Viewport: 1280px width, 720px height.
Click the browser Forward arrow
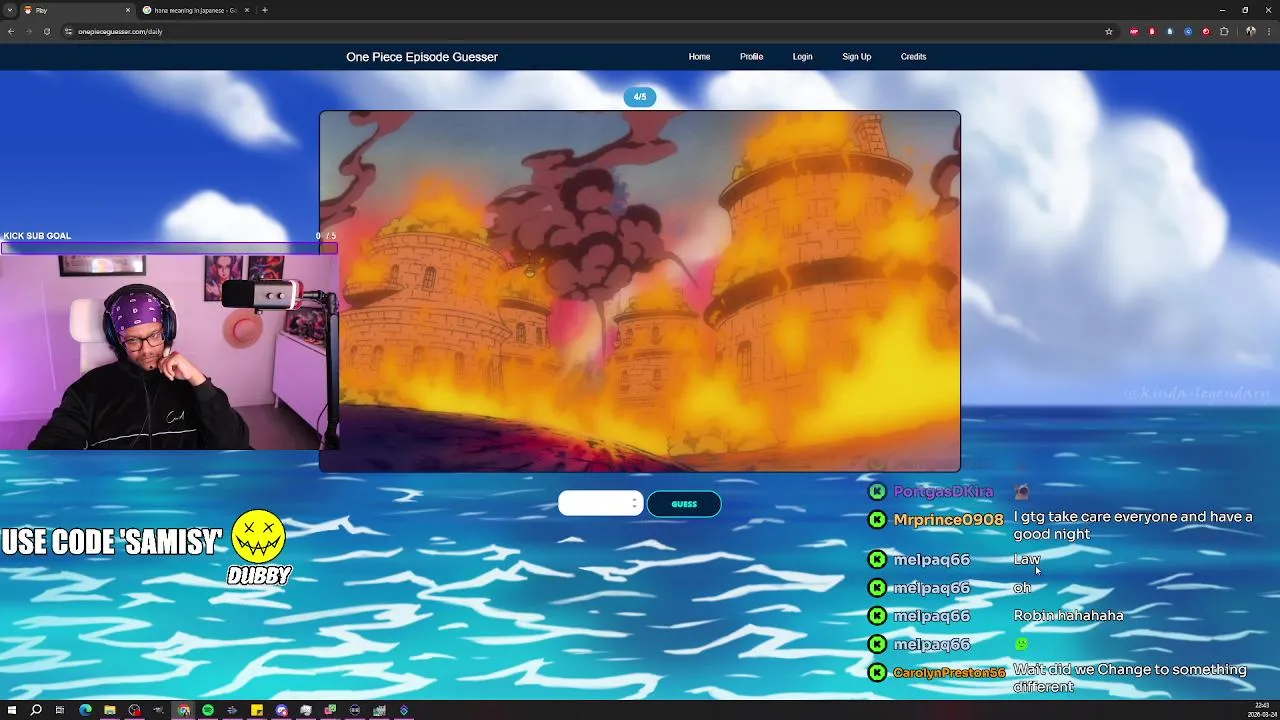tap(28, 31)
